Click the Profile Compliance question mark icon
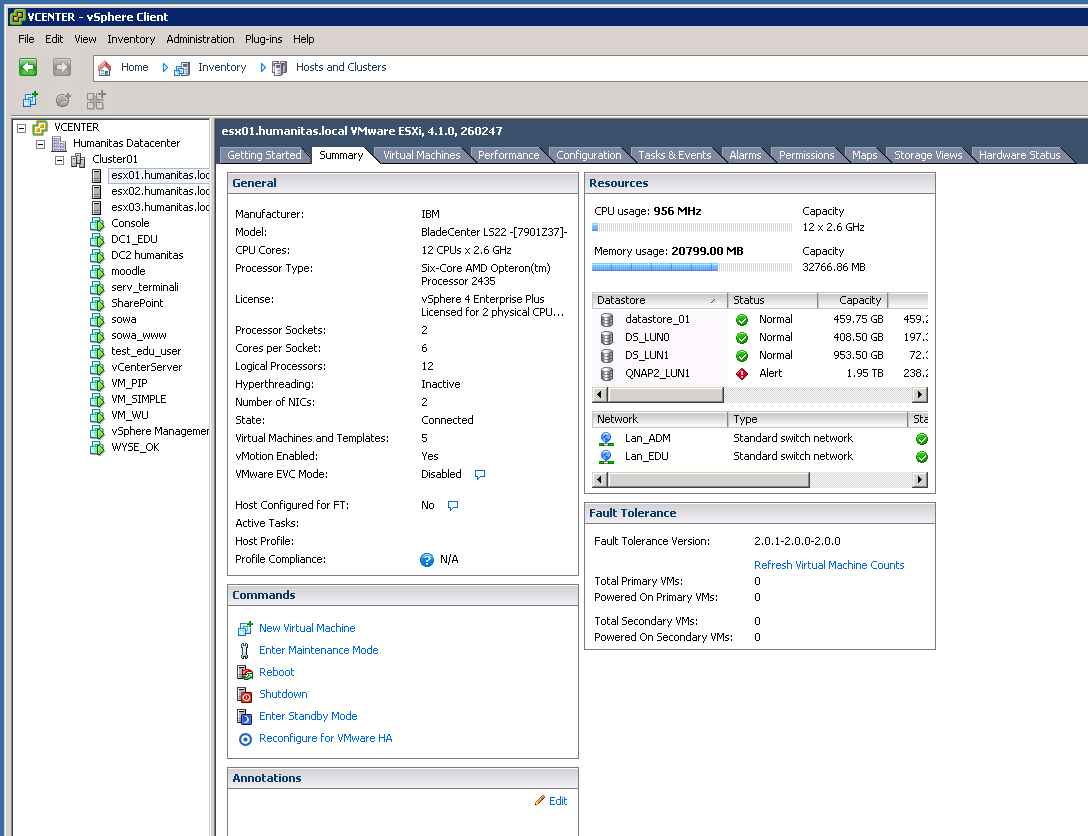 (x=427, y=560)
